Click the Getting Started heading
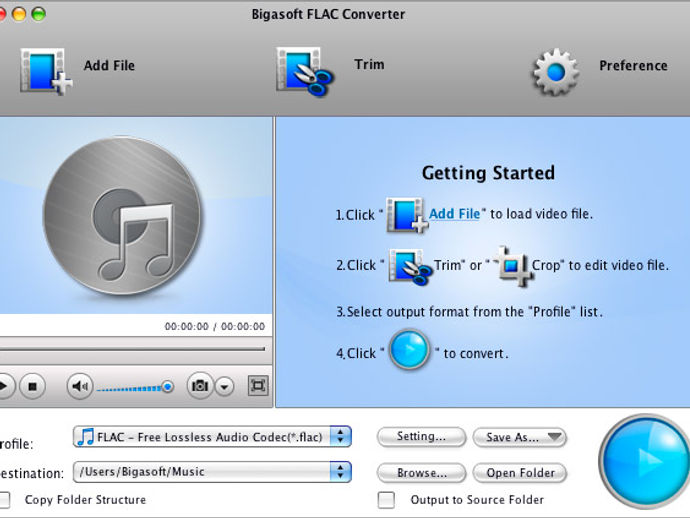This screenshot has width=690, height=518. pos(488,173)
